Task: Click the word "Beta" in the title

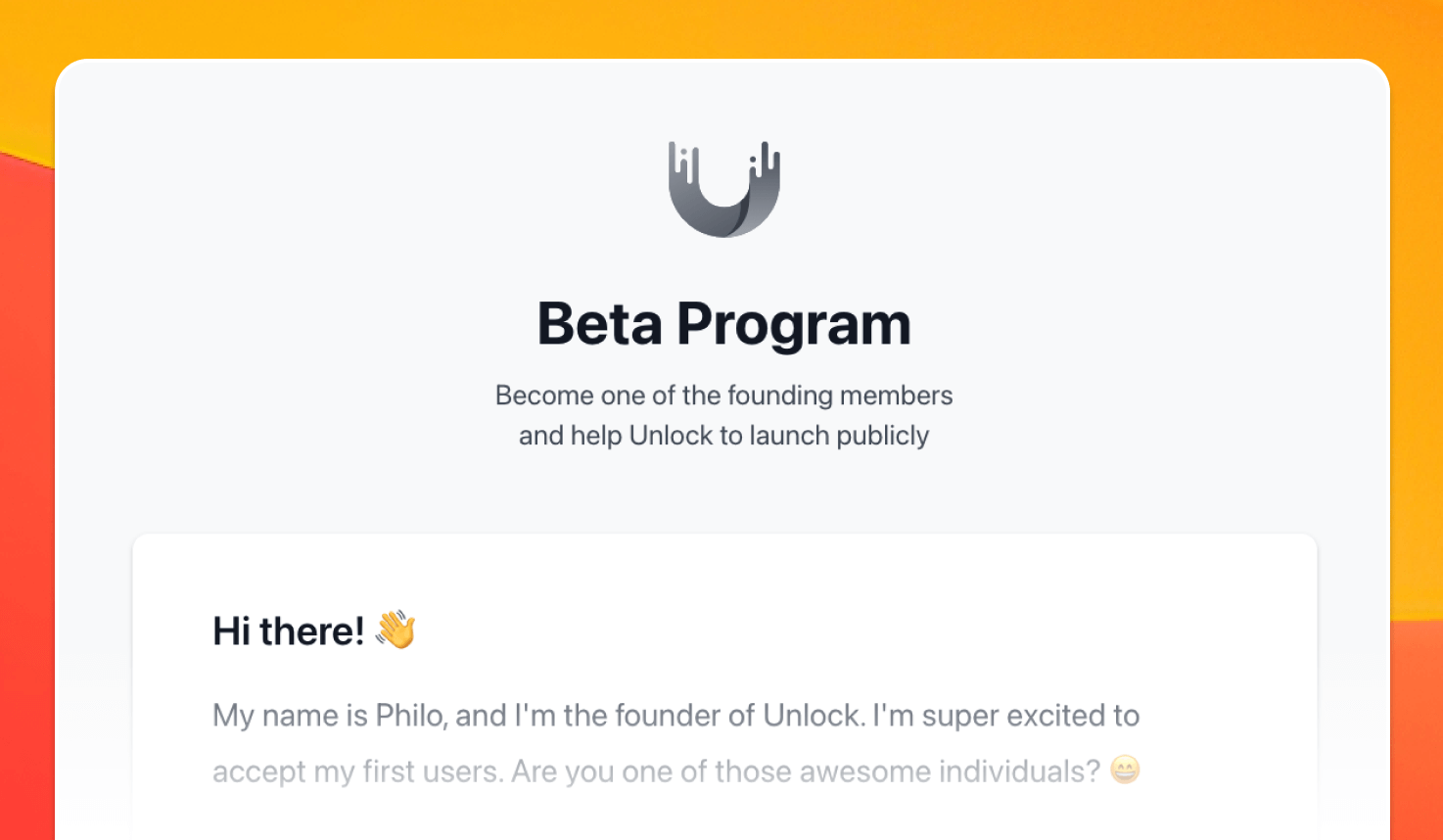Action: 600,324
